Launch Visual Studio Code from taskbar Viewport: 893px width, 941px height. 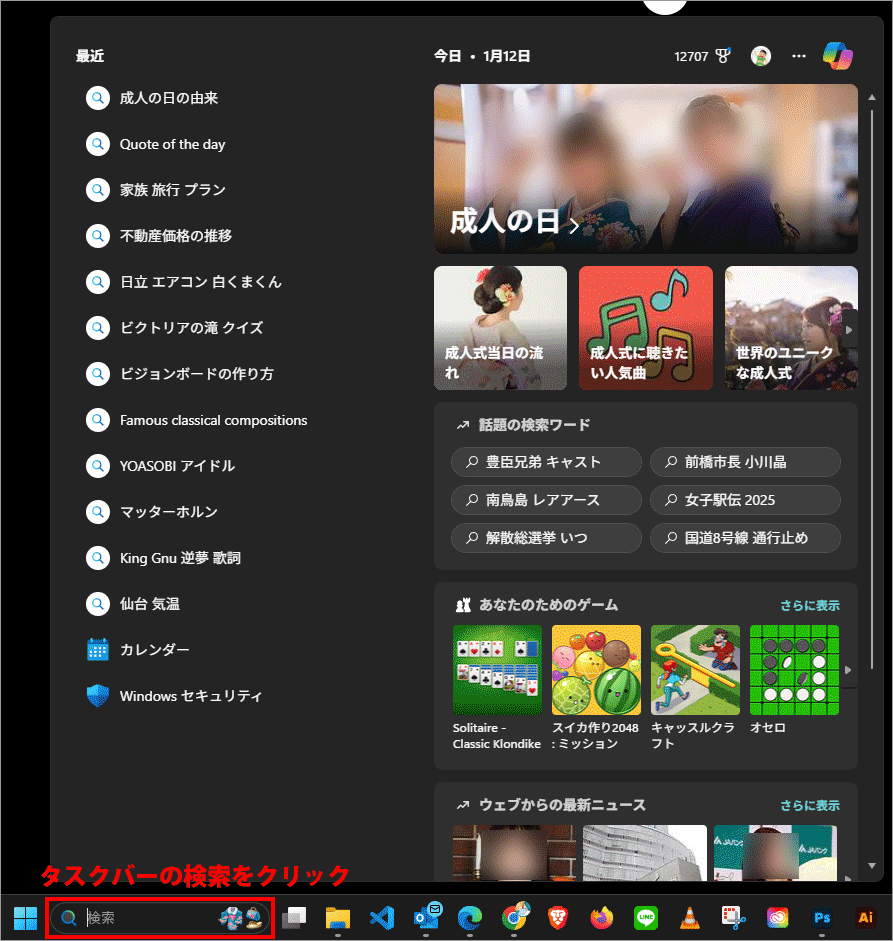coord(381,917)
